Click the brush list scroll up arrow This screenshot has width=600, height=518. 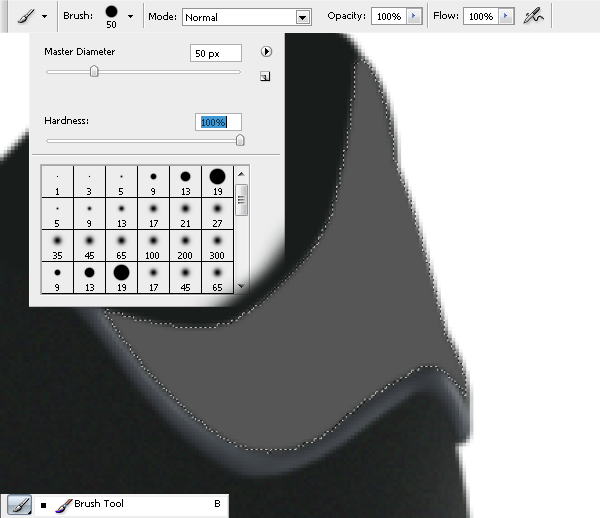(241, 174)
